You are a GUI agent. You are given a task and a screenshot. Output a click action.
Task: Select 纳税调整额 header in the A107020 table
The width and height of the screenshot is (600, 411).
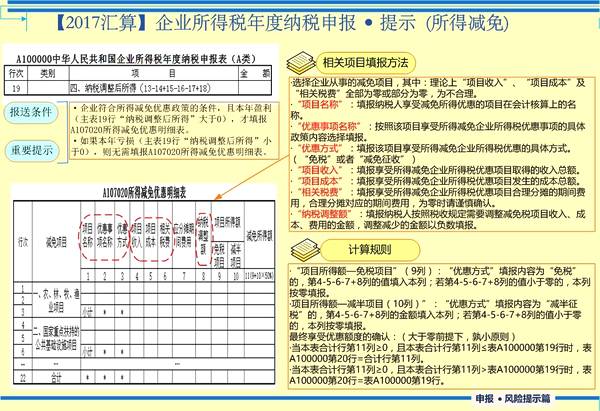pos(203,235)
